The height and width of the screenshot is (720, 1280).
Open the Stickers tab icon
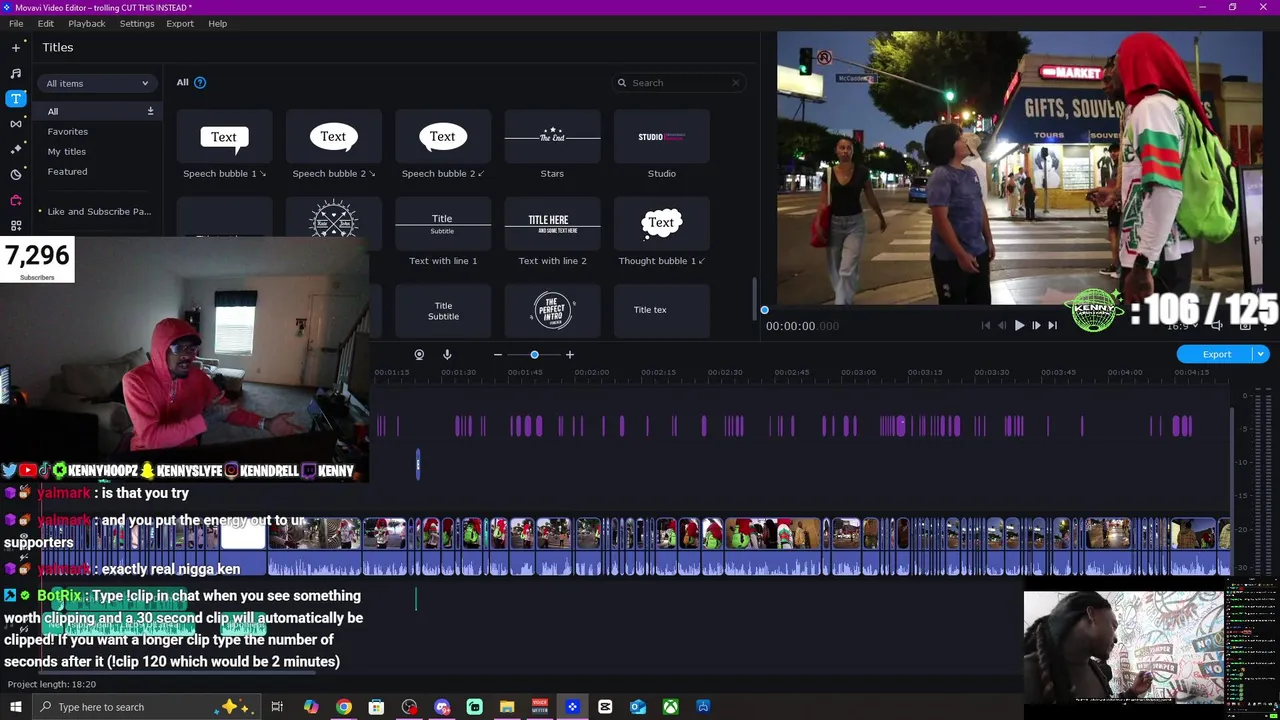click(x=16, y=175)
